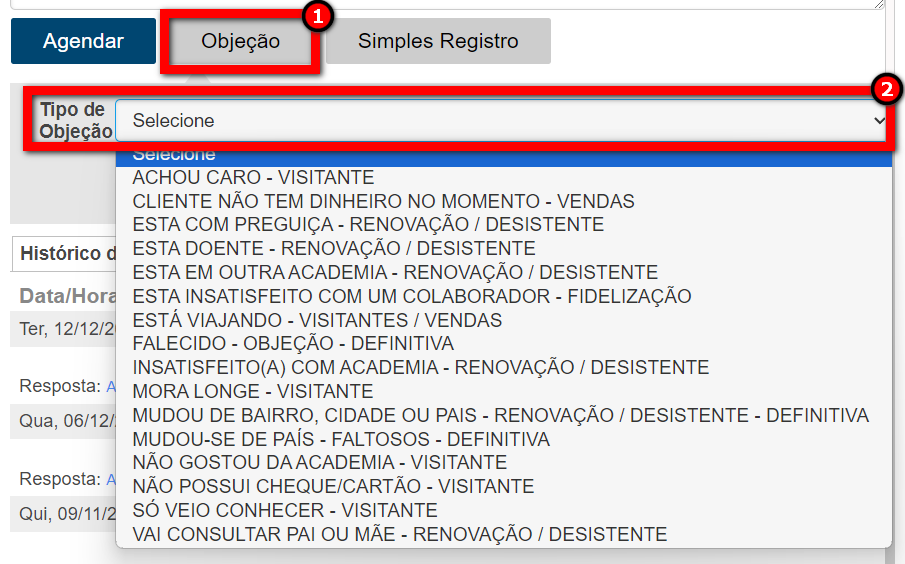Select INSATISFEITO(A) COM ACADEMIA option

pyautogui.click(x=420, y=368)
